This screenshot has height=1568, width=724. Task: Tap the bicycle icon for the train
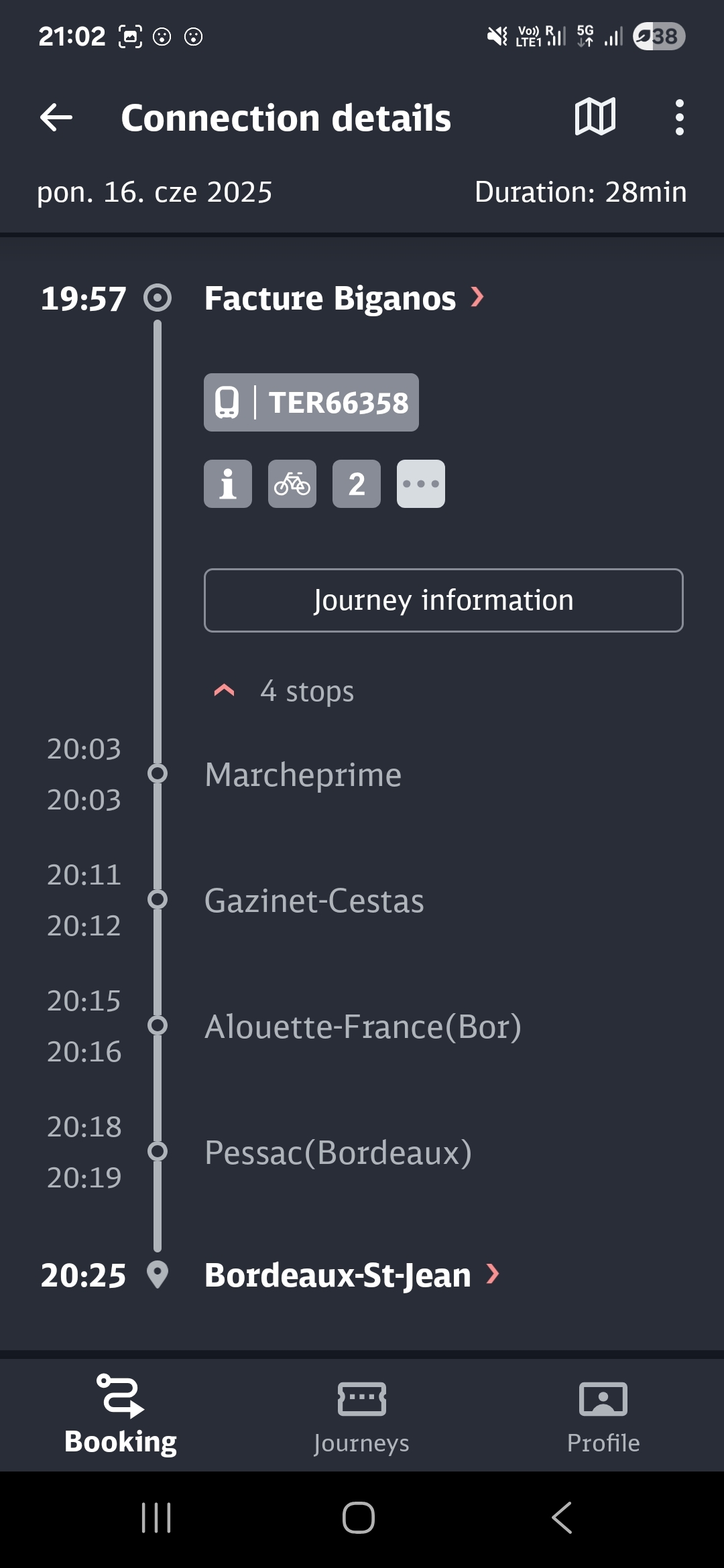292,484
